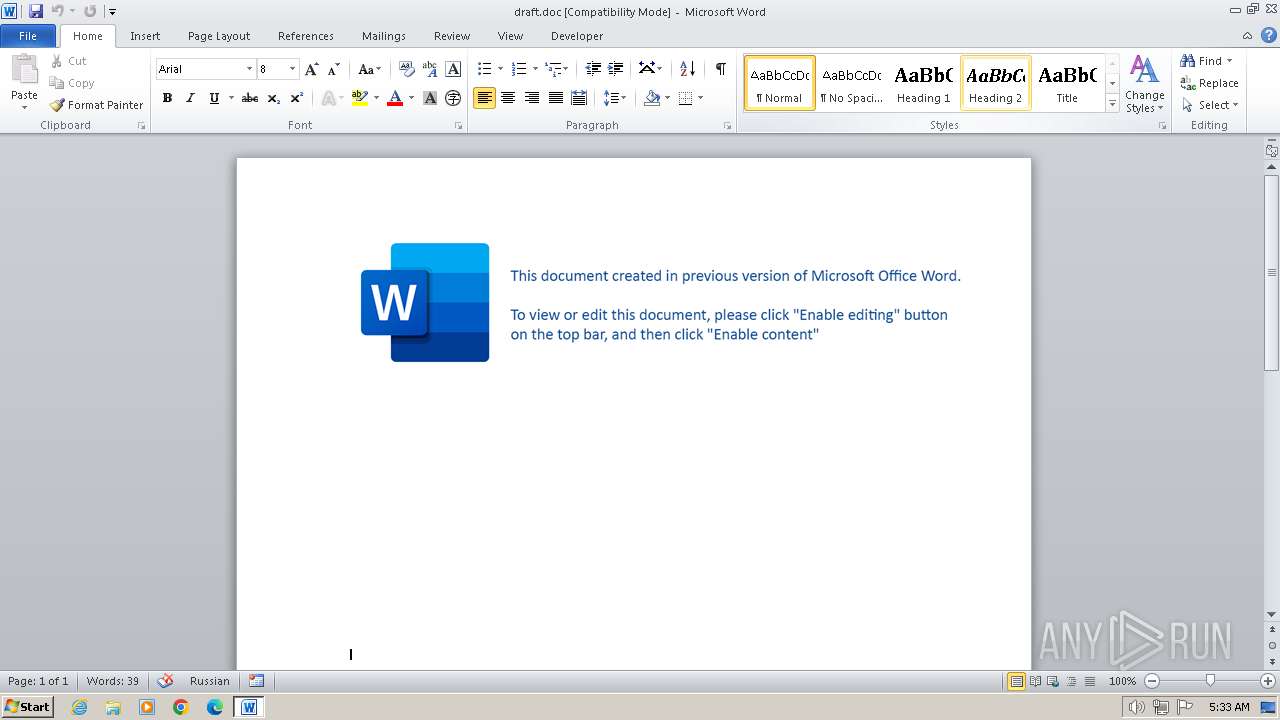1280x720 pixels.
Task: Toggle Underline formatting
Action: (x=214, y=98)
